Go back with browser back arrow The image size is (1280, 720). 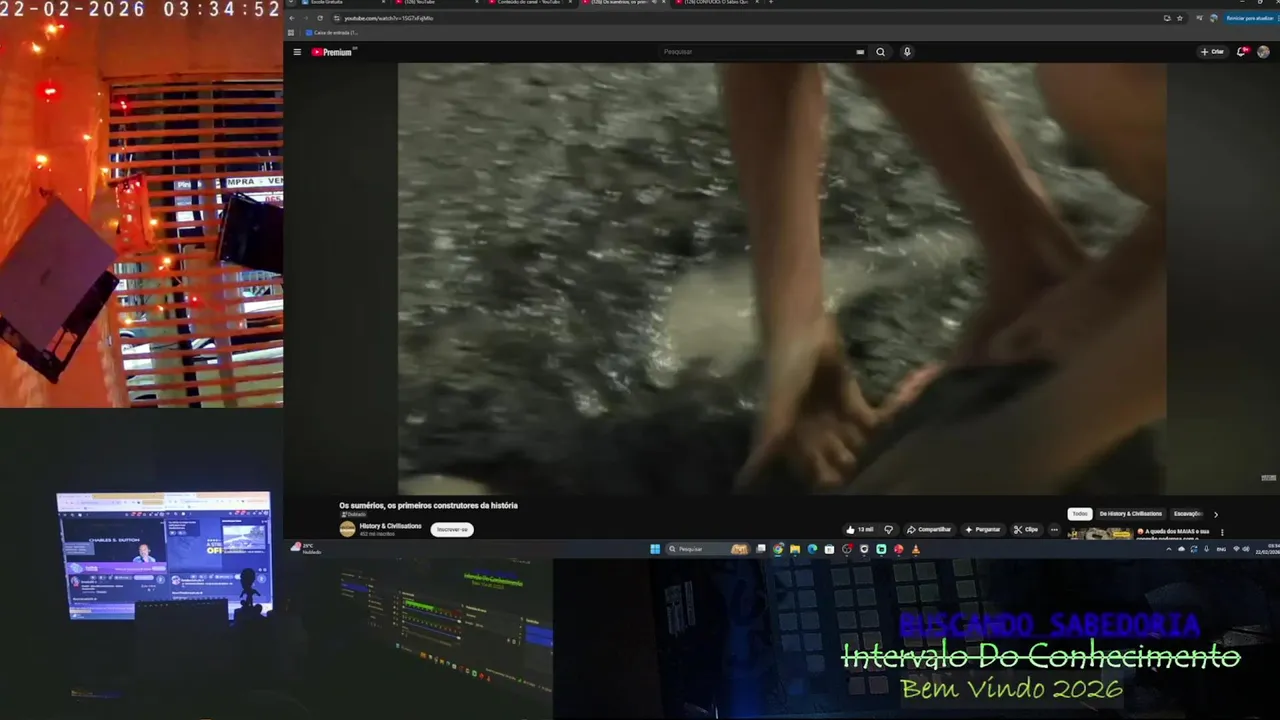(x=292, y=18)
